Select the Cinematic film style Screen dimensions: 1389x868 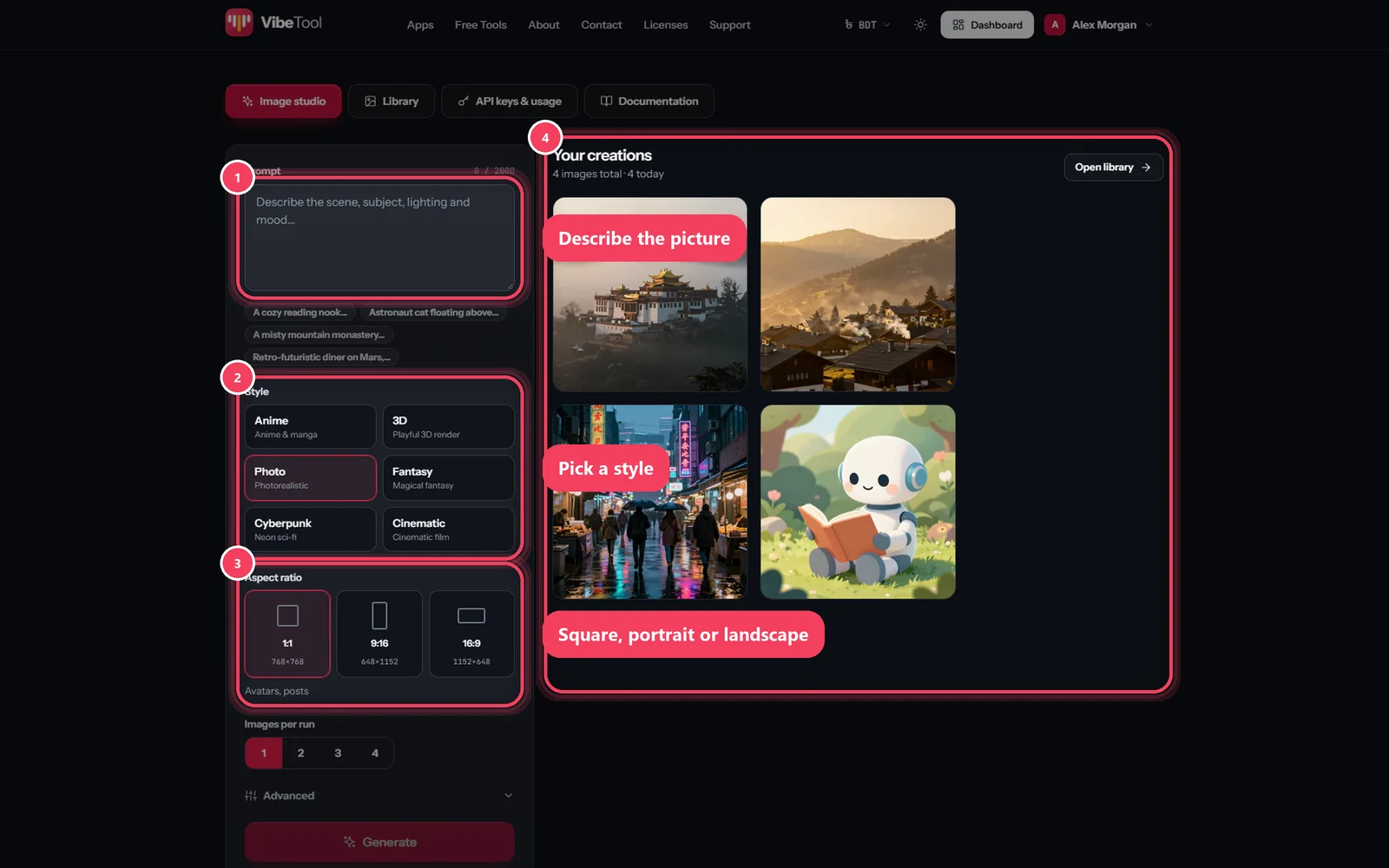click(448, 529)
